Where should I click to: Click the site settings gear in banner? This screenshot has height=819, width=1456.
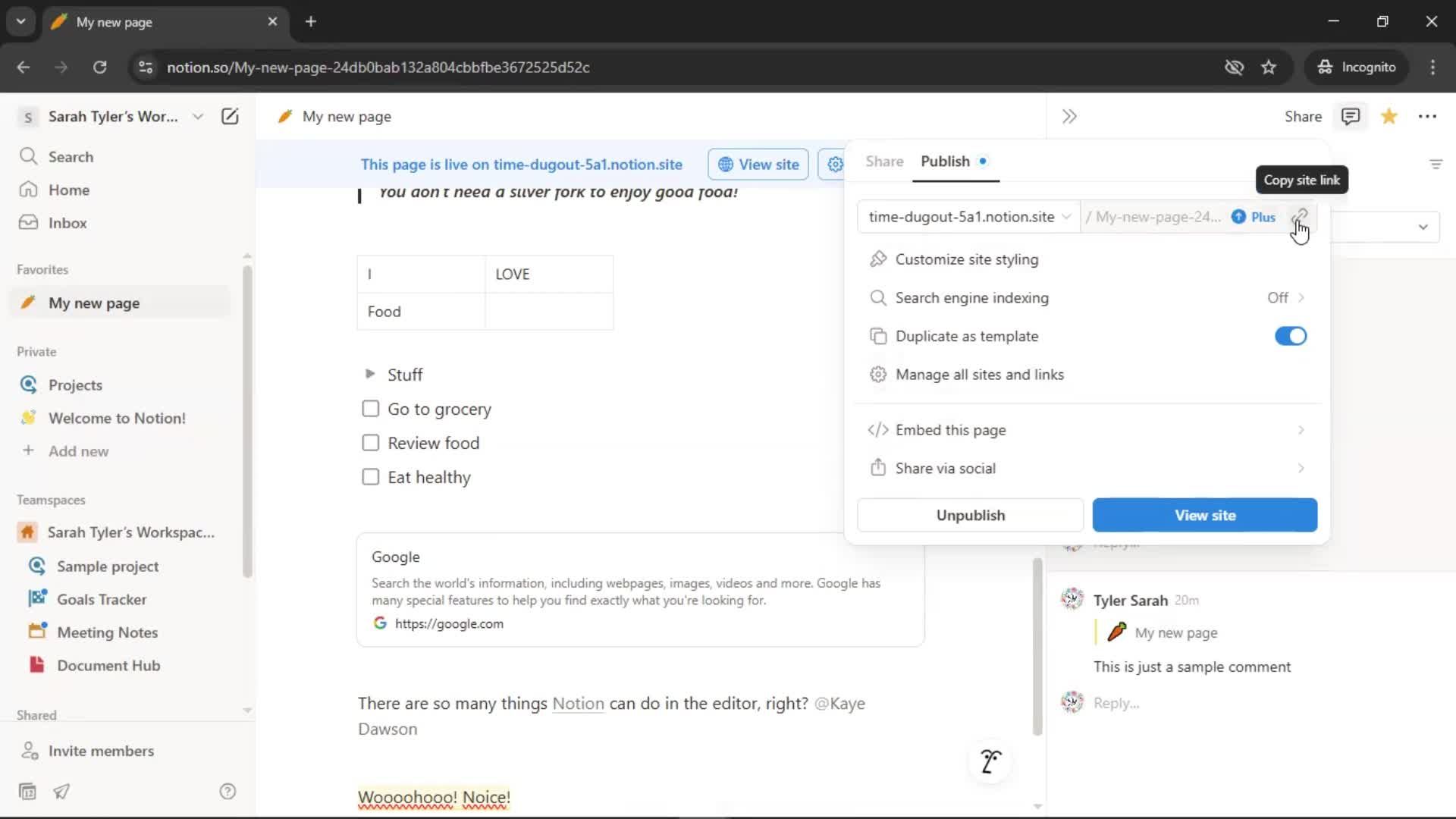point(834,164)
